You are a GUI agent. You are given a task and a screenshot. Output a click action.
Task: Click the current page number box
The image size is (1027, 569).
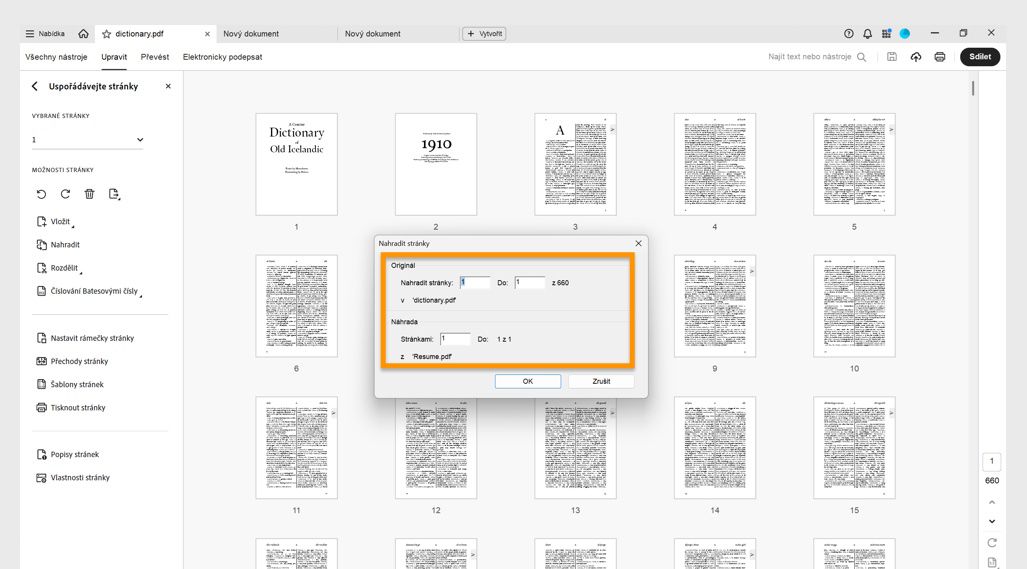992,462
